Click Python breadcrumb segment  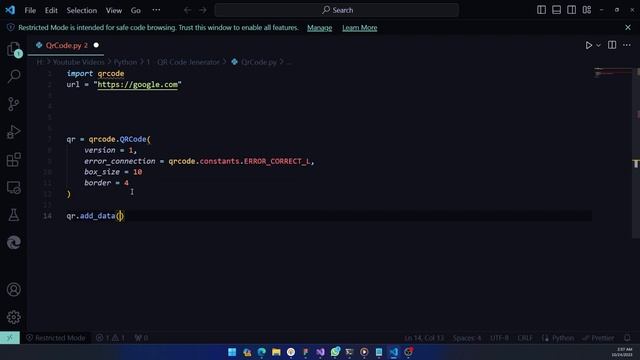pos(125,62)
